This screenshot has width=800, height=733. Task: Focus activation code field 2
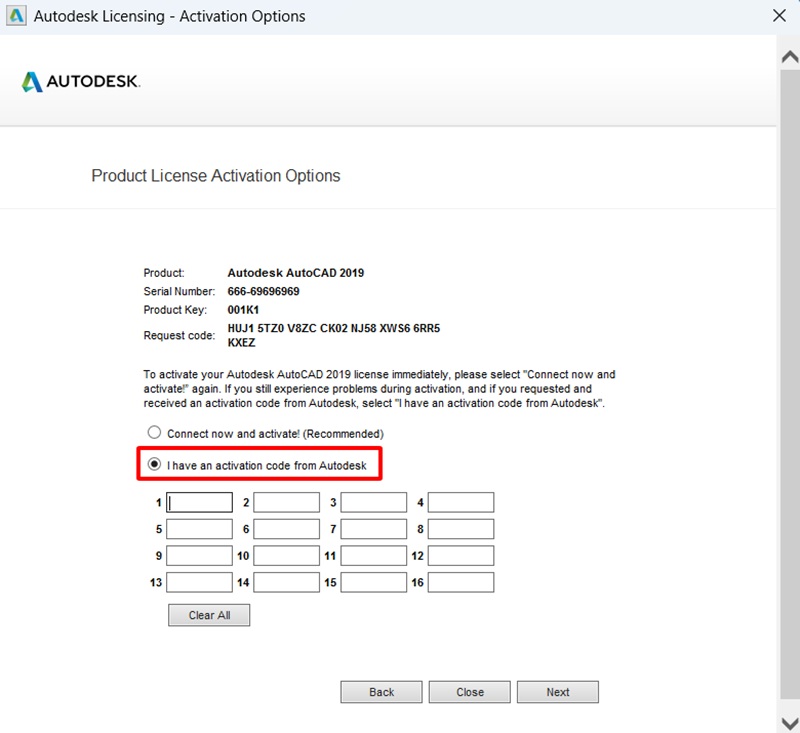[287, 503]
